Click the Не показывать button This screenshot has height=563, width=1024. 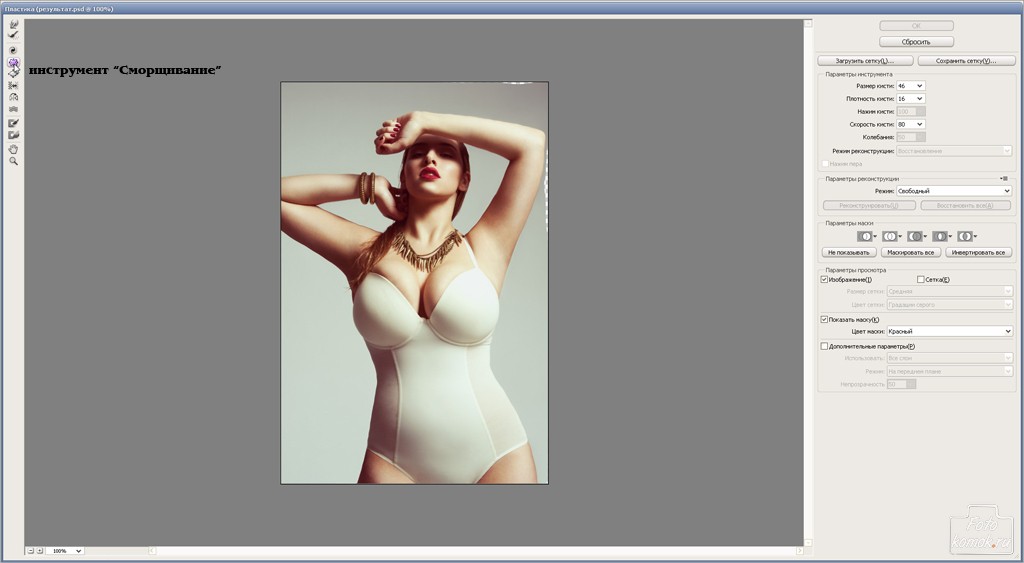tap(849, 252)
